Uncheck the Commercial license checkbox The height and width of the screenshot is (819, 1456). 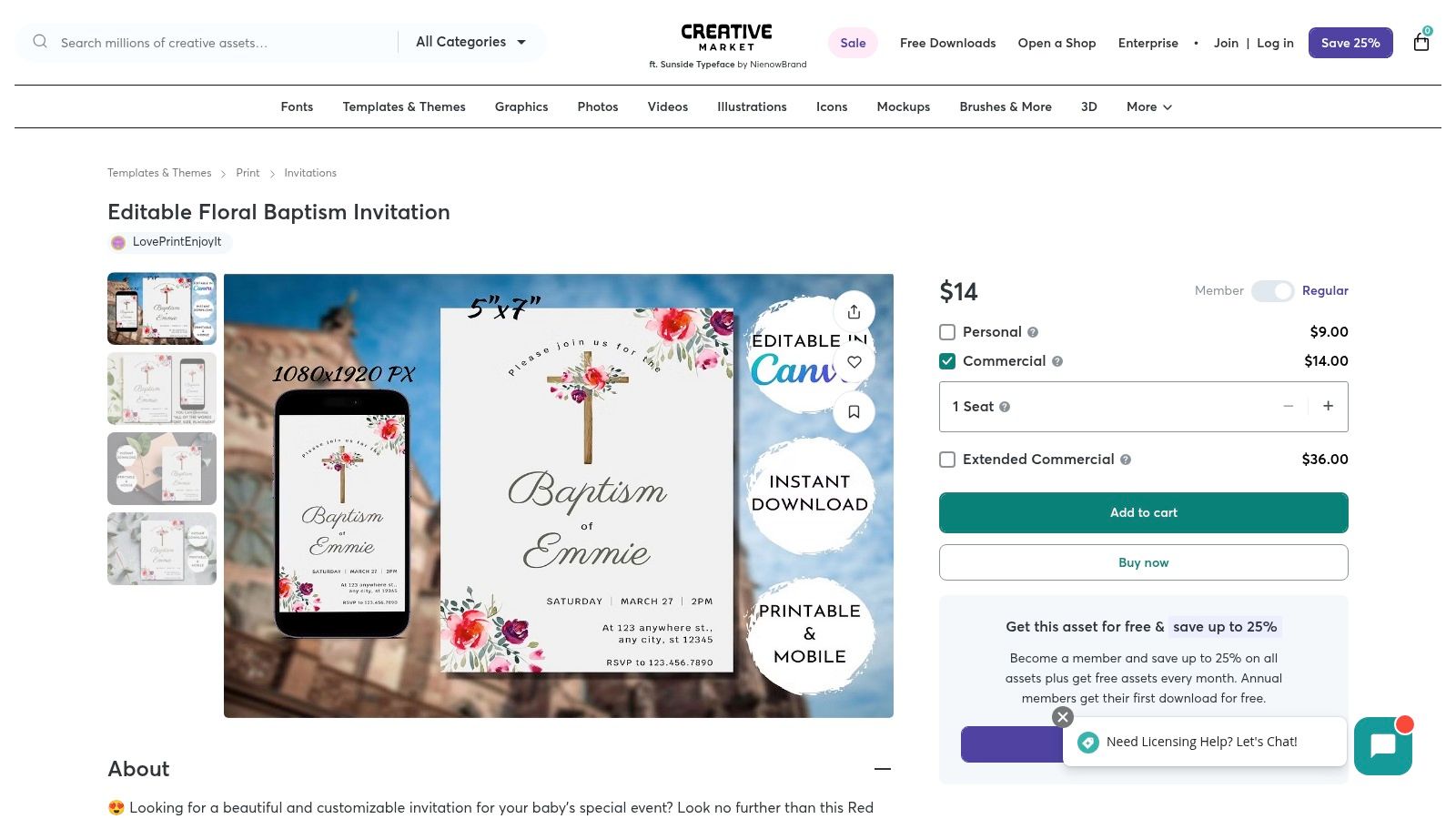[x=947, y=361]
